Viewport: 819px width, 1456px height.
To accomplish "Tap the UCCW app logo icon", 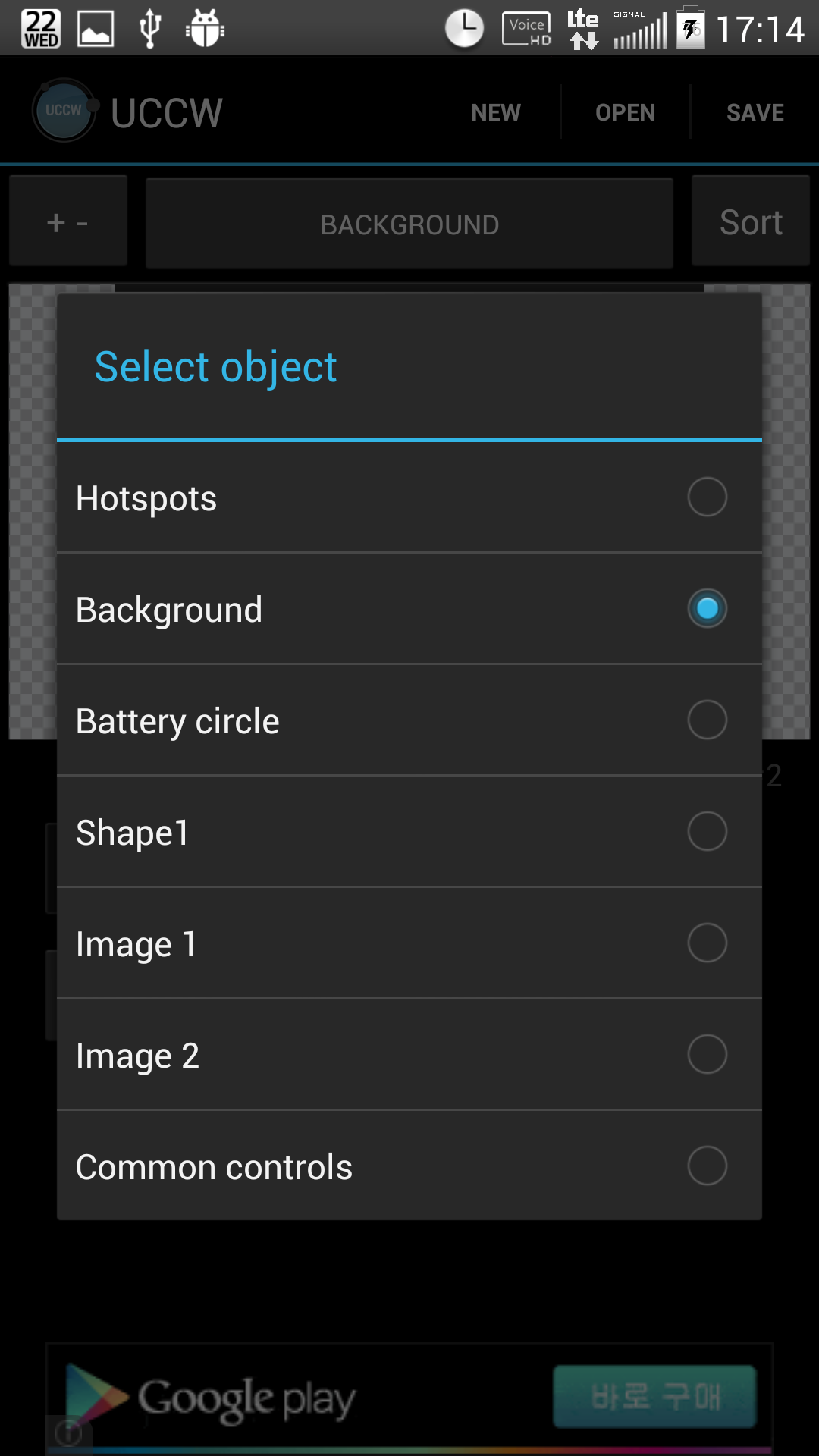I will [x=64, y=111].
